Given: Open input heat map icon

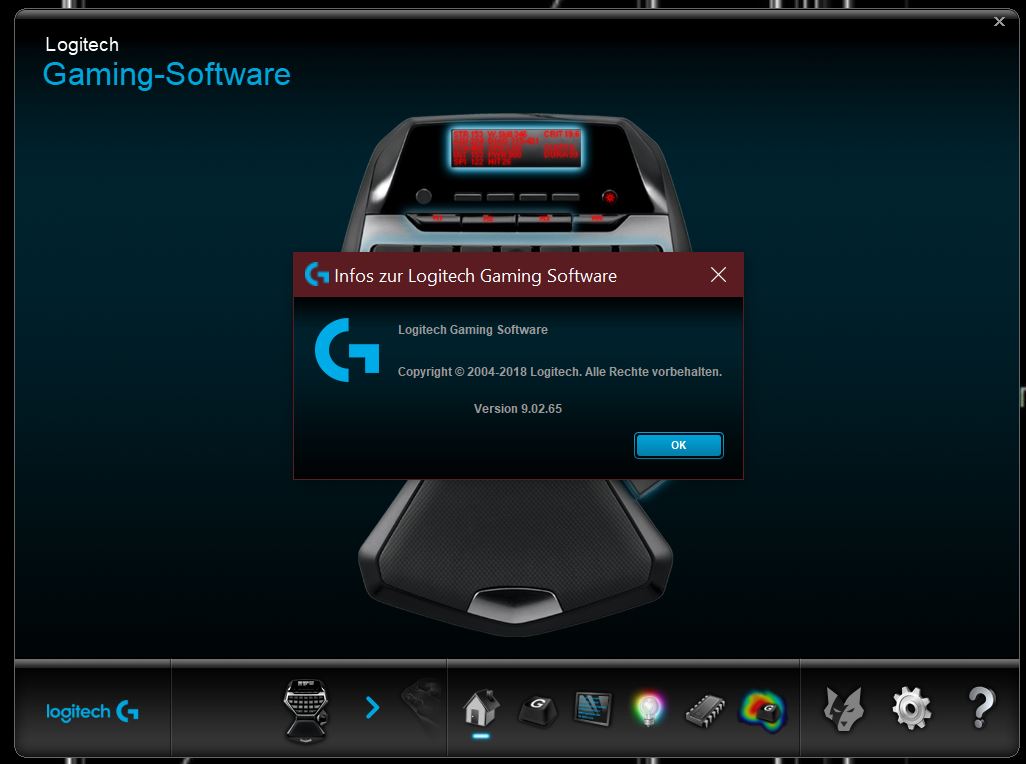Looking at the screenshot, I should 763,710.
